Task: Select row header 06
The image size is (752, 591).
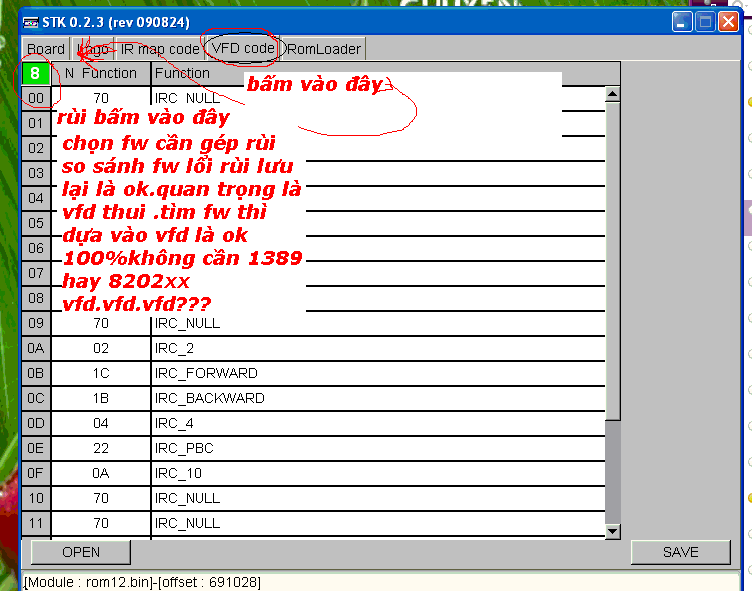Action: point(36,248)
